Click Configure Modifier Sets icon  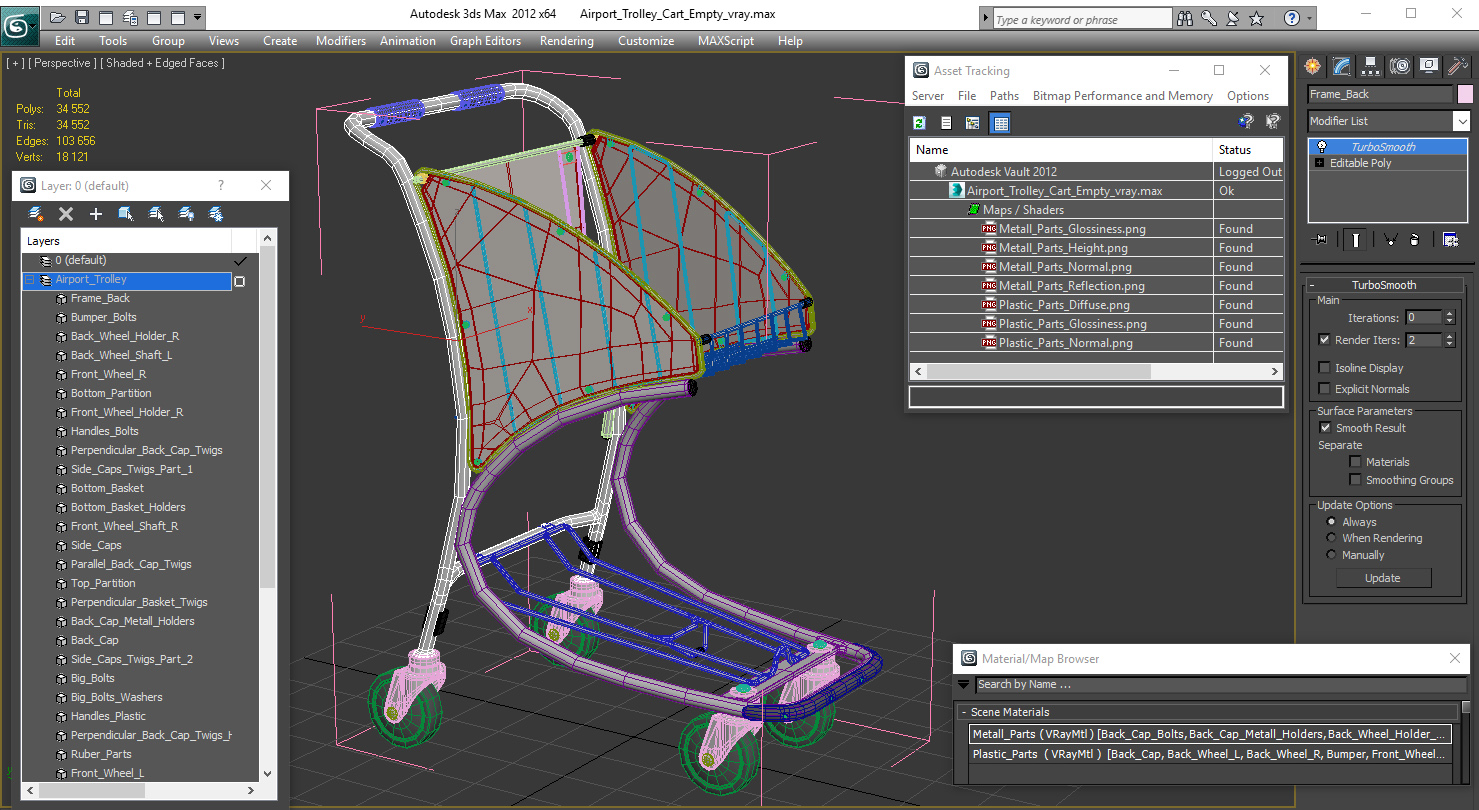(x=1450, y=240)
